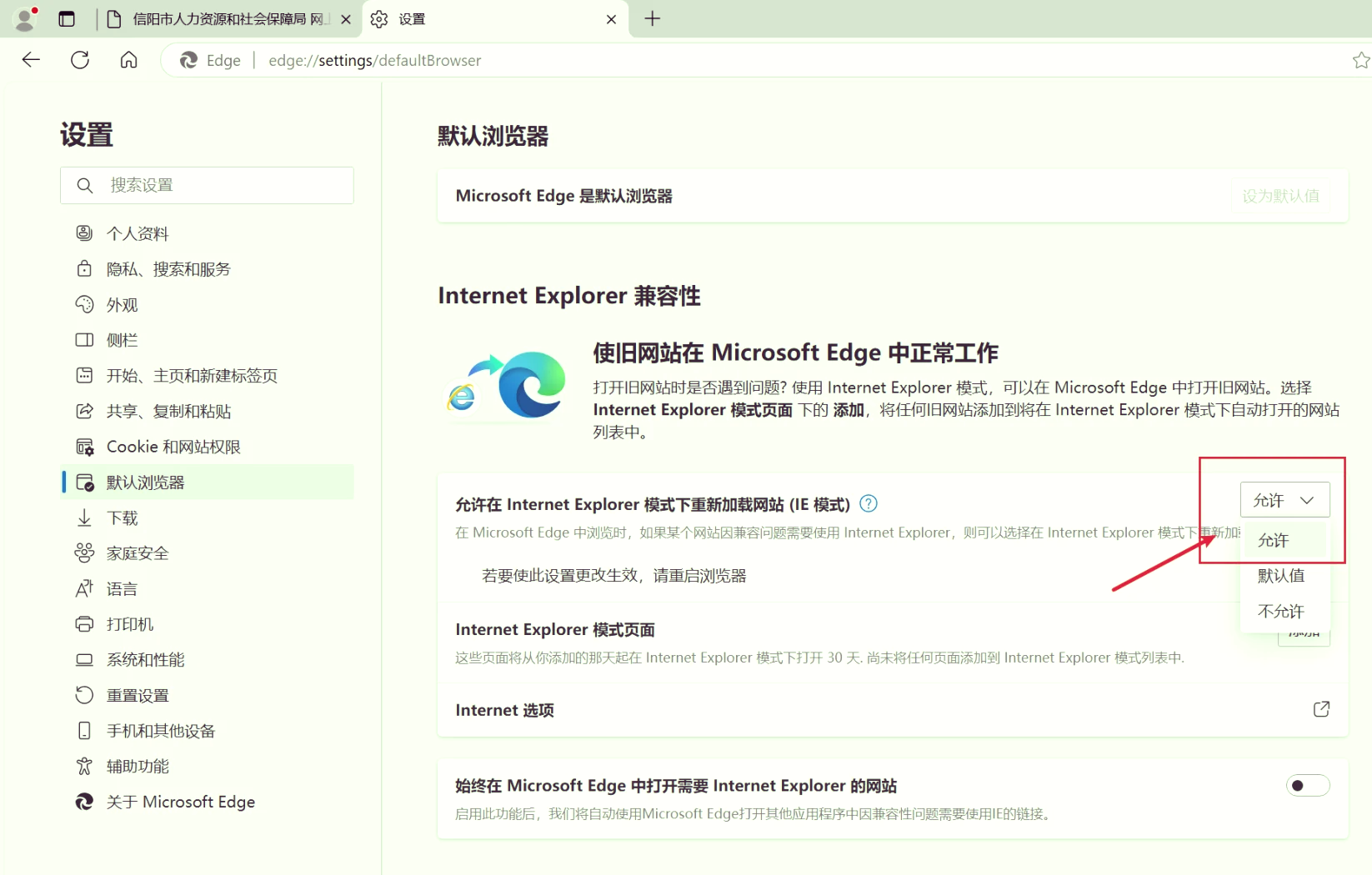Open the tab actions menu icon
The image size is (1372, 875).
67,18
